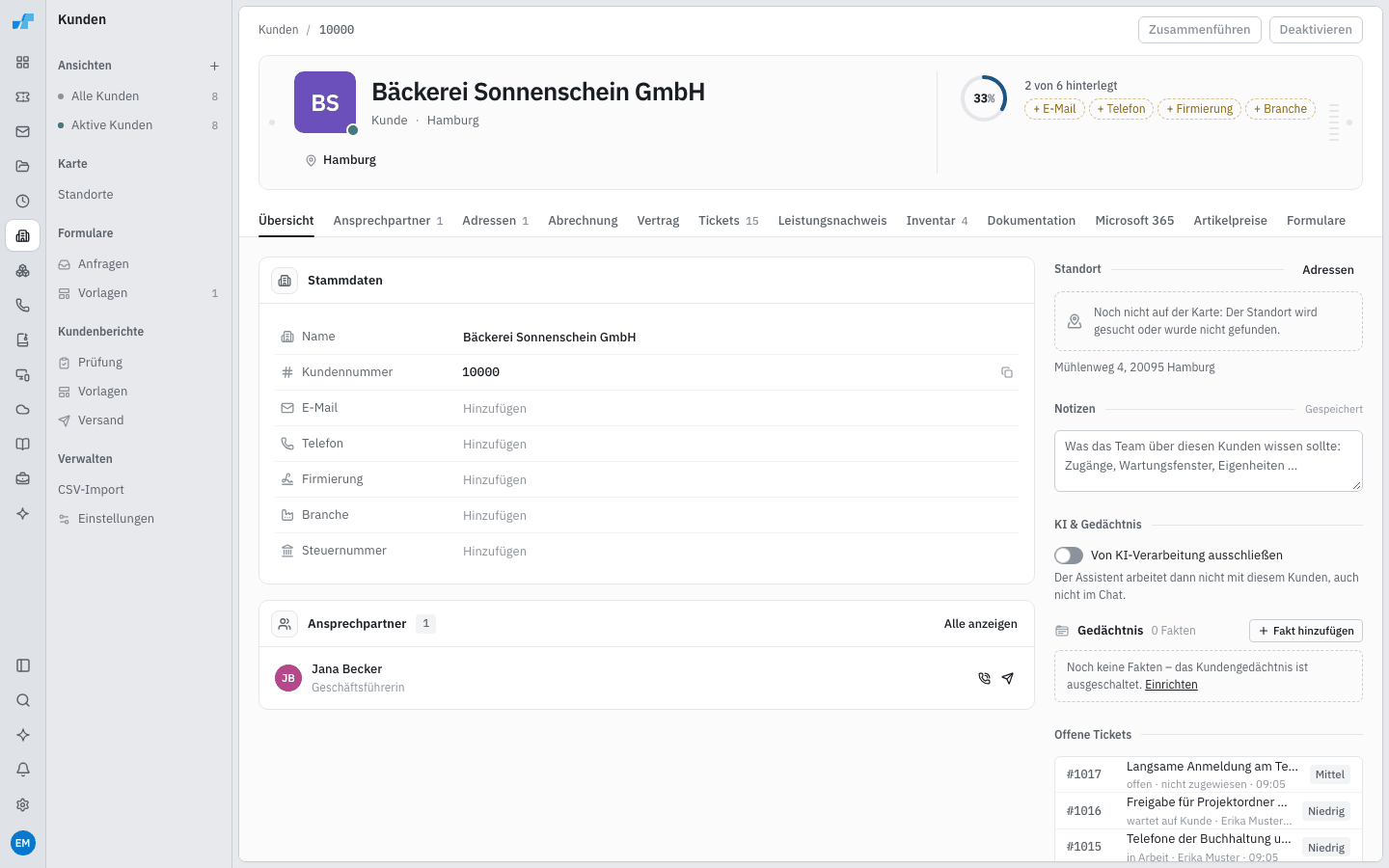Click the + Firmierung chip
Screen dimensions: 1389x868
pyautogui.click(x=1199, y=109)
